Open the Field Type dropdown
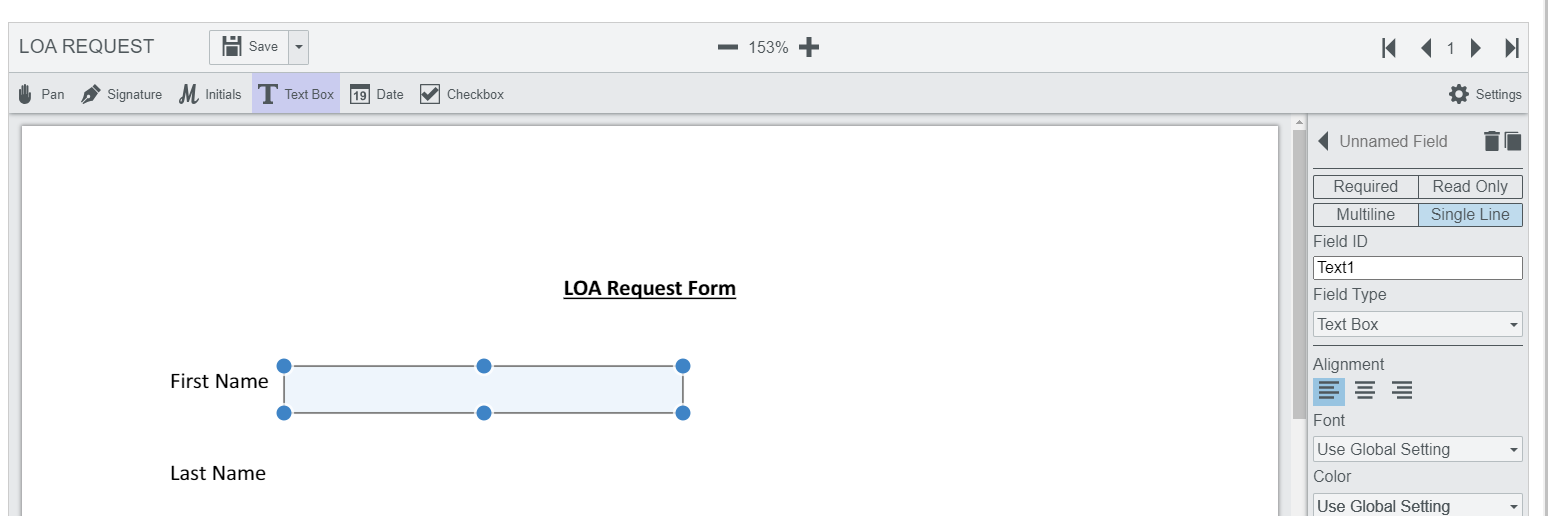The height and width of the screenshot is (516, 1548). (x=1417, y=324)
